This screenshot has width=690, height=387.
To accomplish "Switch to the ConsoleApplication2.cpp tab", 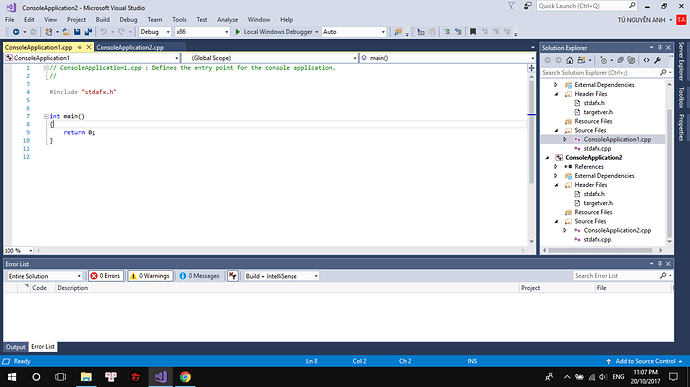I will tap(130, 47).
